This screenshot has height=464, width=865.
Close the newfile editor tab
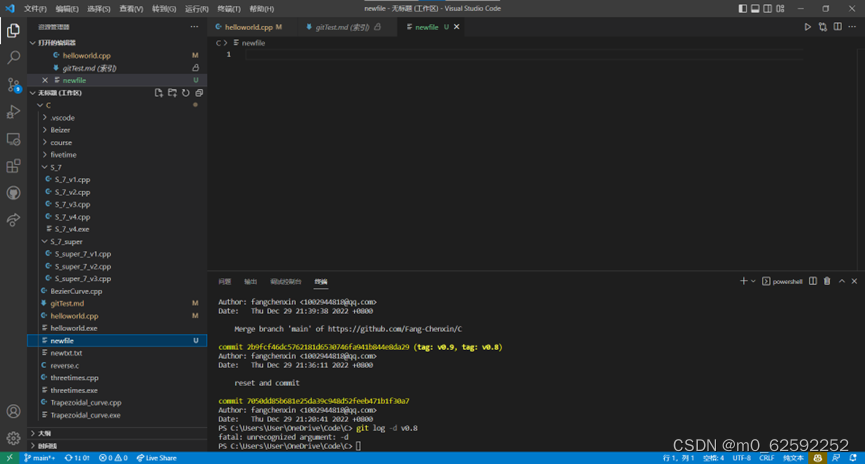457,27
